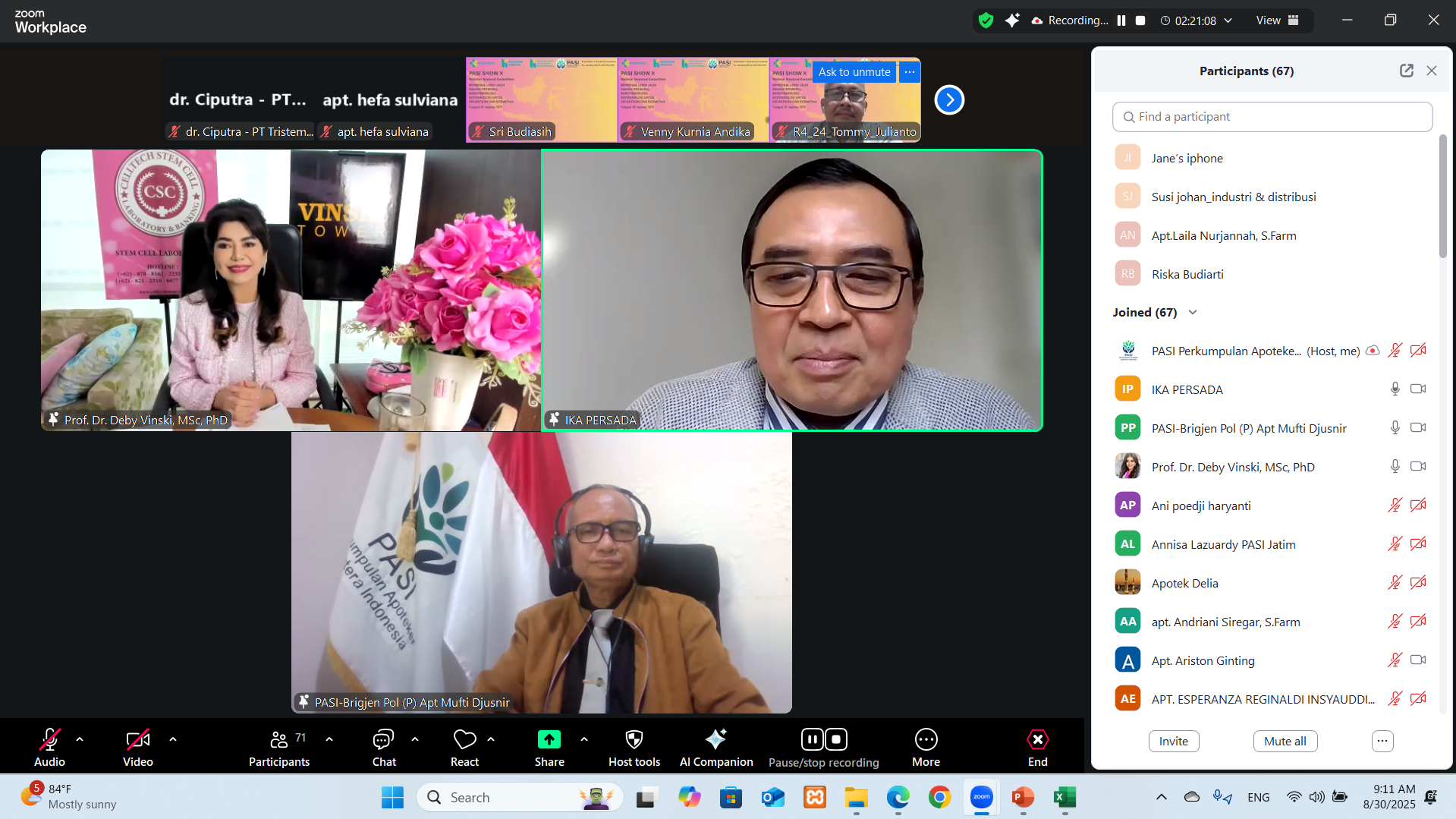Open the Chat panel
The height and width of the screenshot is (819, 1456).
[383, 740]
